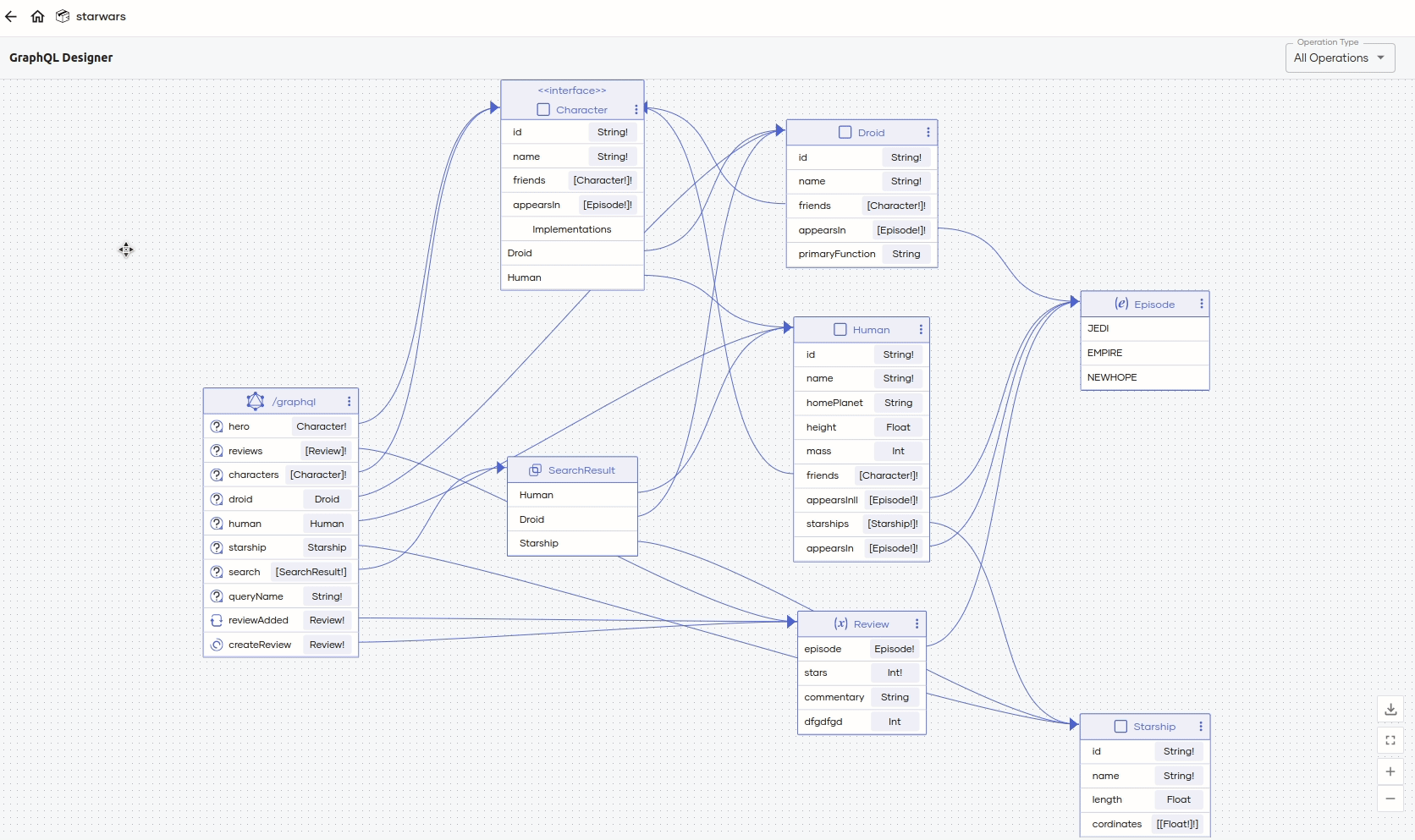Click the query icon next to queryName
1415x840 pixels.
[217, 596]
